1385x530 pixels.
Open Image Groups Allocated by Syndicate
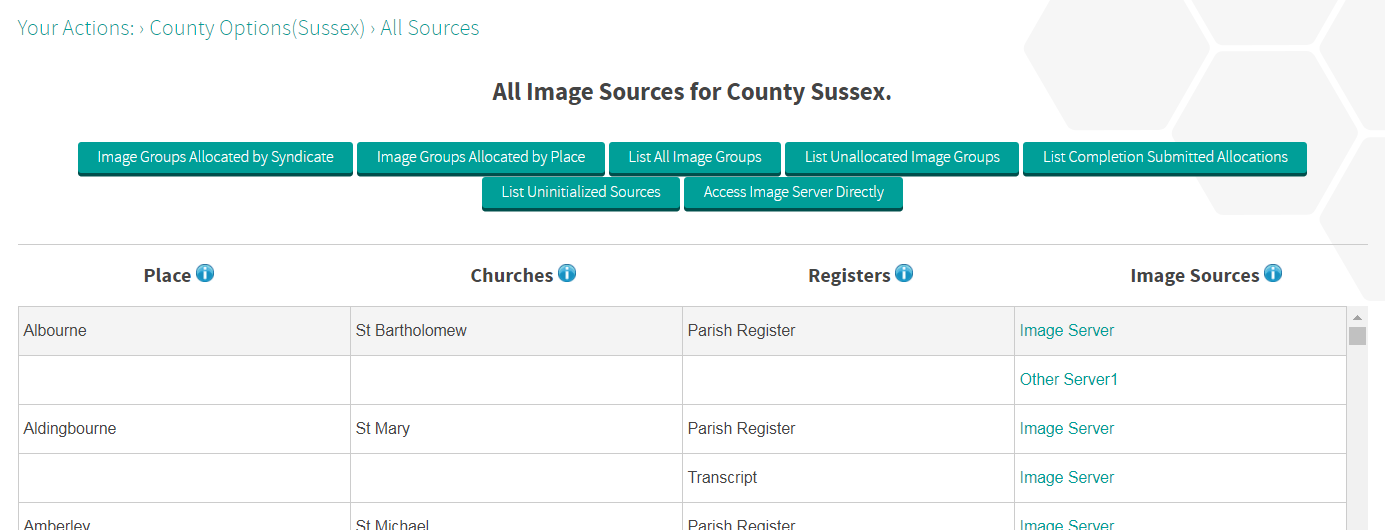[215, 158]
